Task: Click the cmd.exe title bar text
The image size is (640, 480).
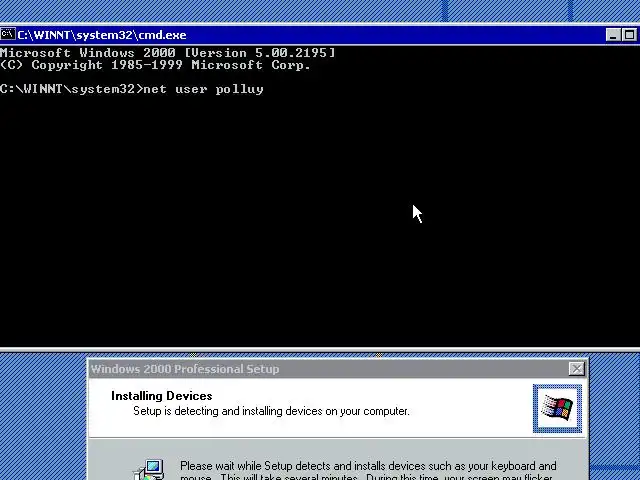Action: (102, 35)
